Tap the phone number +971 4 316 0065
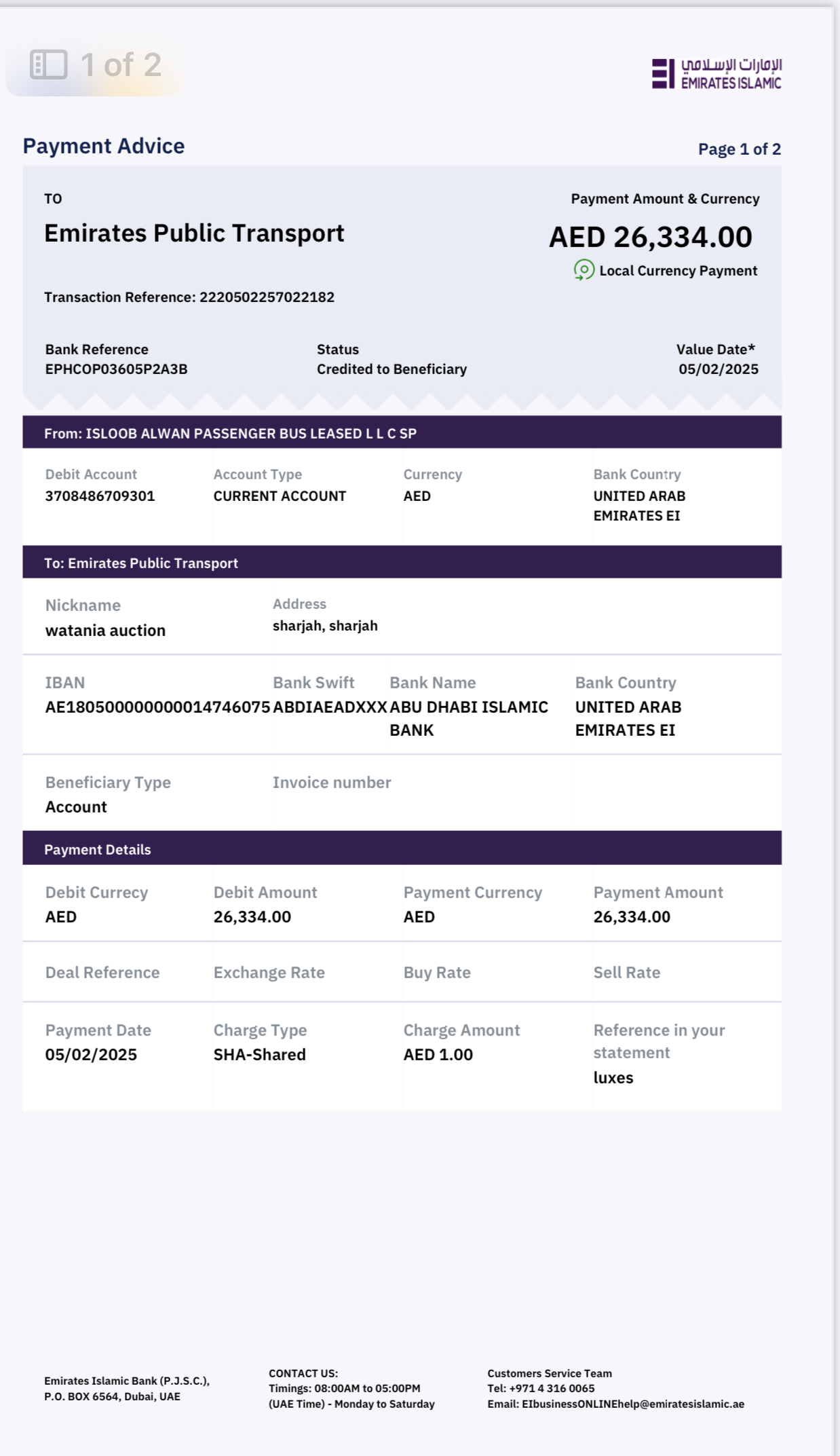 552,1388
